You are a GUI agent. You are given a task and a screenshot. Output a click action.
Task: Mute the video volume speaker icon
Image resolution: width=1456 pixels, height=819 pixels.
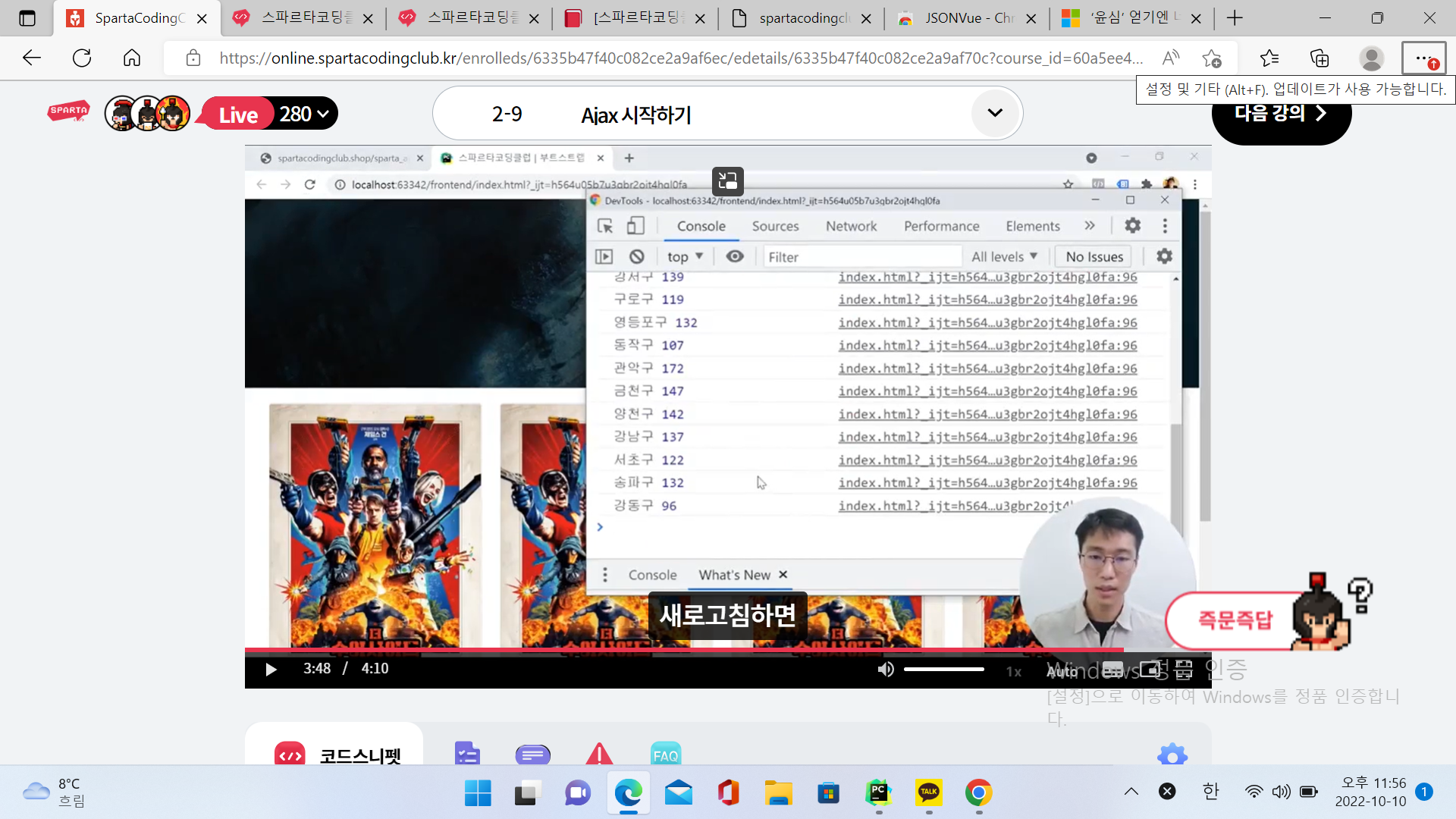885,669
